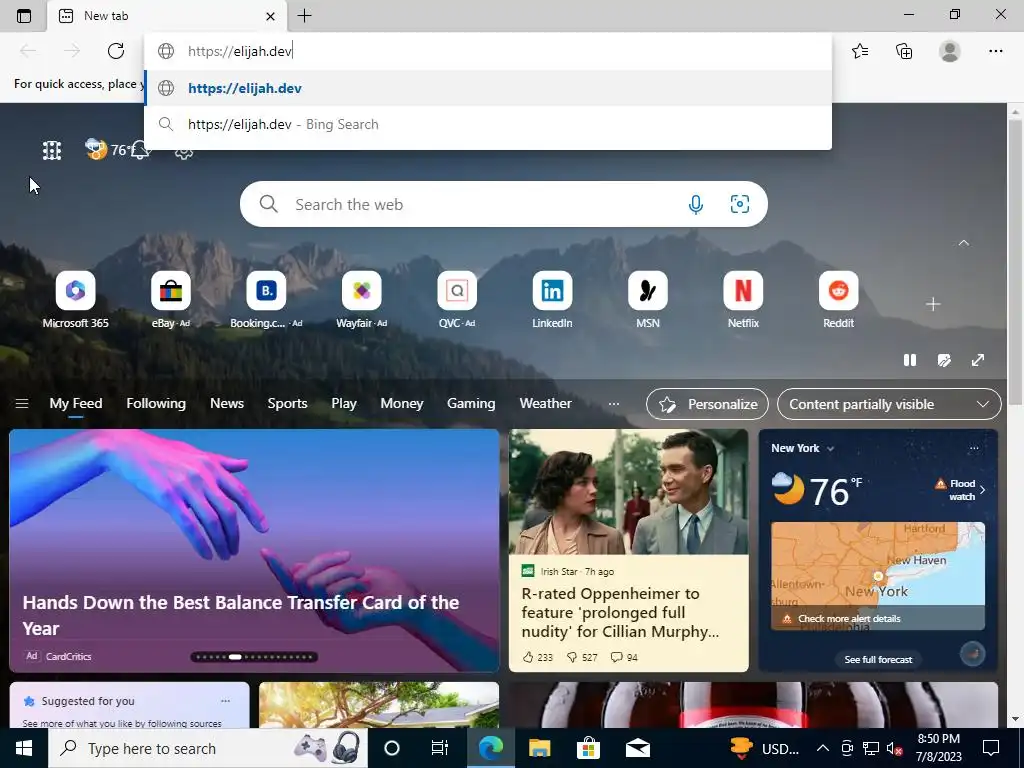This screenshot has height=768, width=1024.
Task: Like the Oppenheimer article thumbs up
Action: (537, 657)
